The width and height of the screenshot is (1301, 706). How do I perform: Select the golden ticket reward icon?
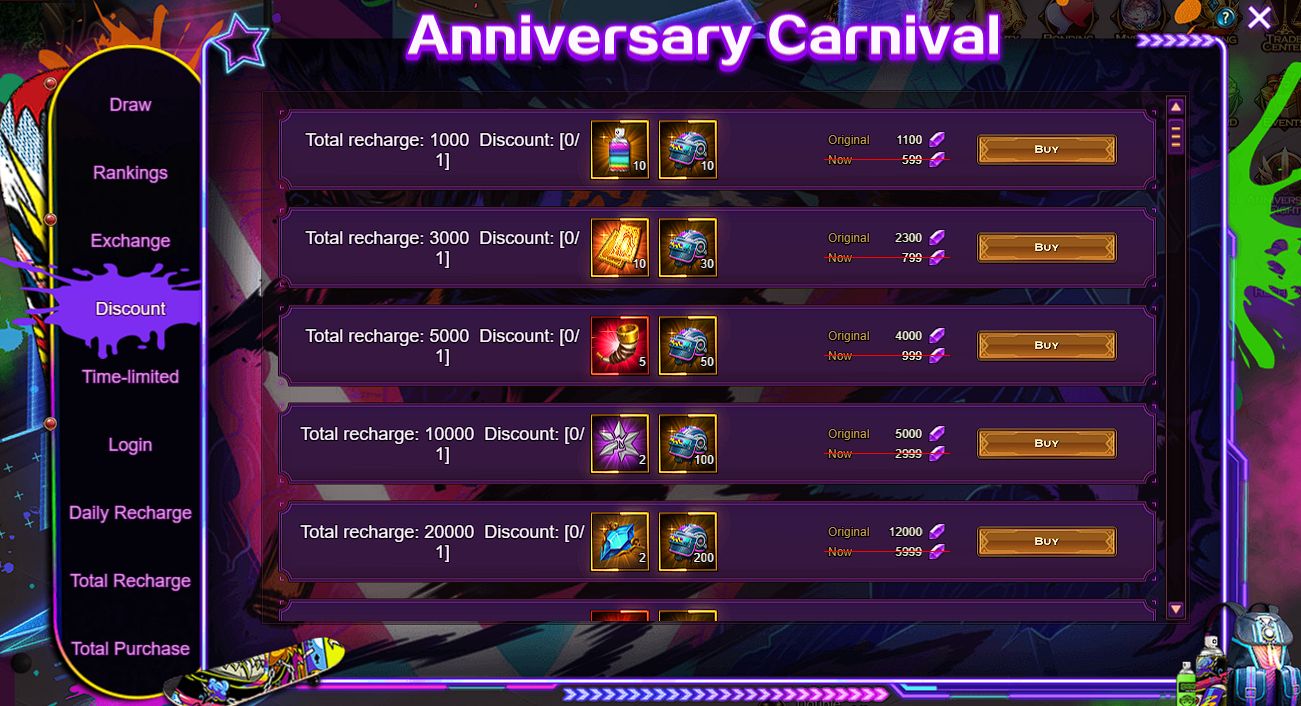620,248
